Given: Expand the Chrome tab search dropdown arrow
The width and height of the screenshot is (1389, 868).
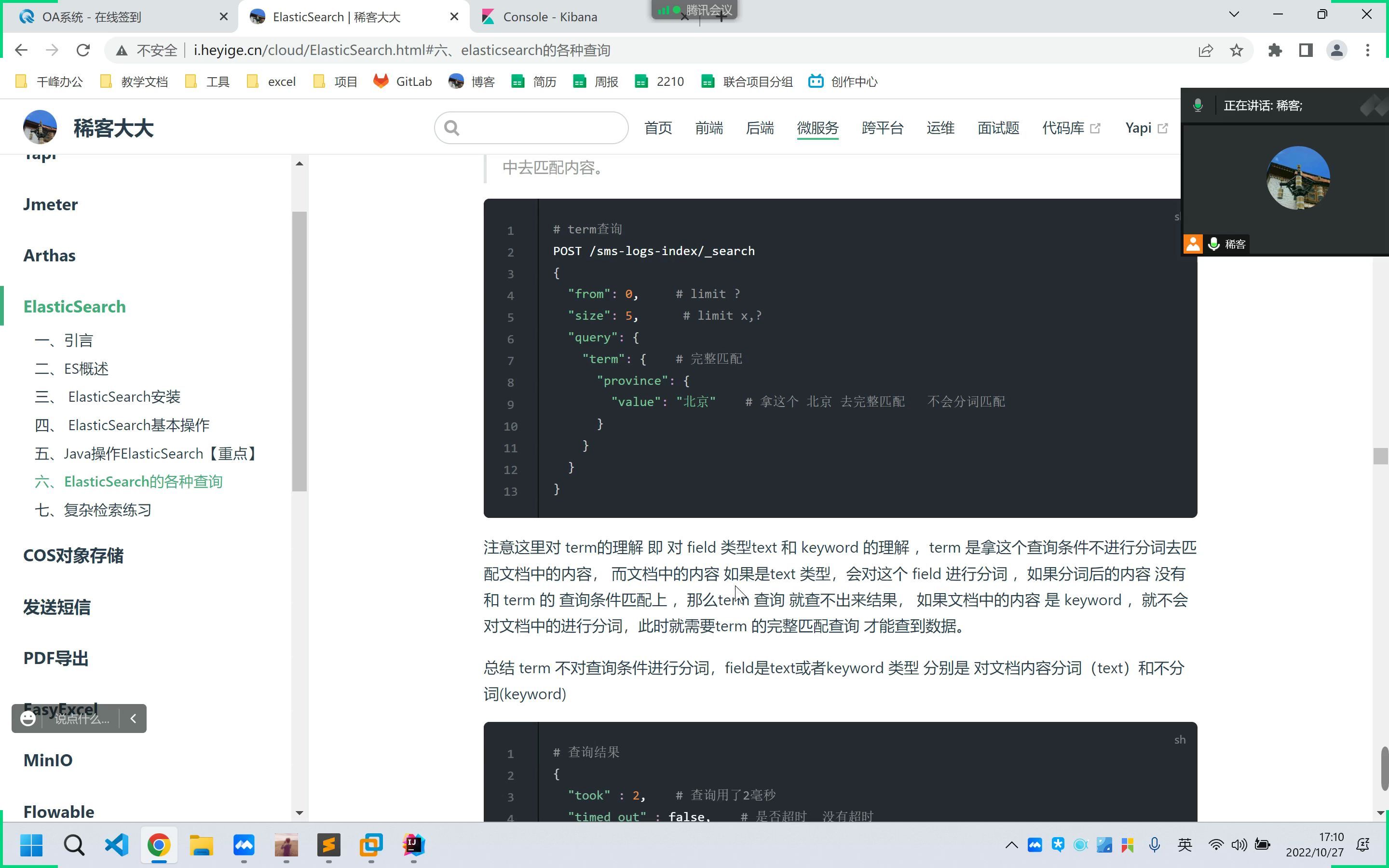Looking at the screenshot, I should (x=1234, y=15).
